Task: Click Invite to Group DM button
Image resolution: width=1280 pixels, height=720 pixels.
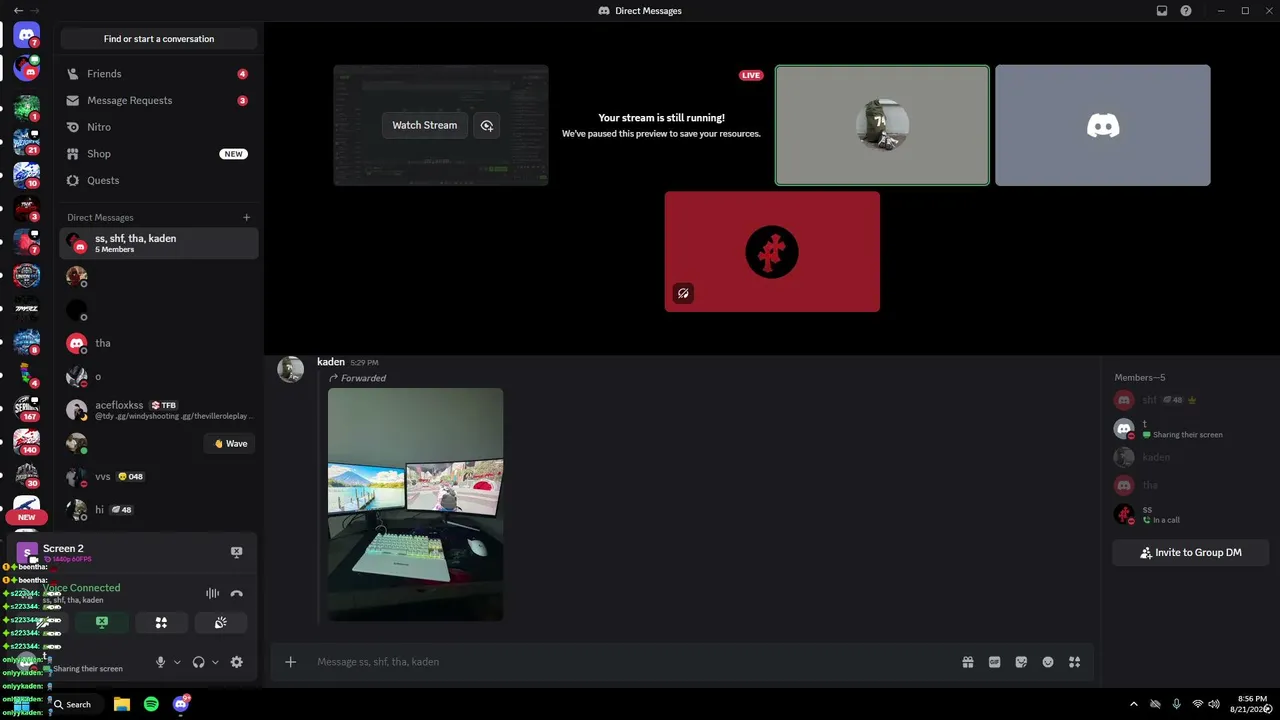Action: click(x=1191, y=552)
